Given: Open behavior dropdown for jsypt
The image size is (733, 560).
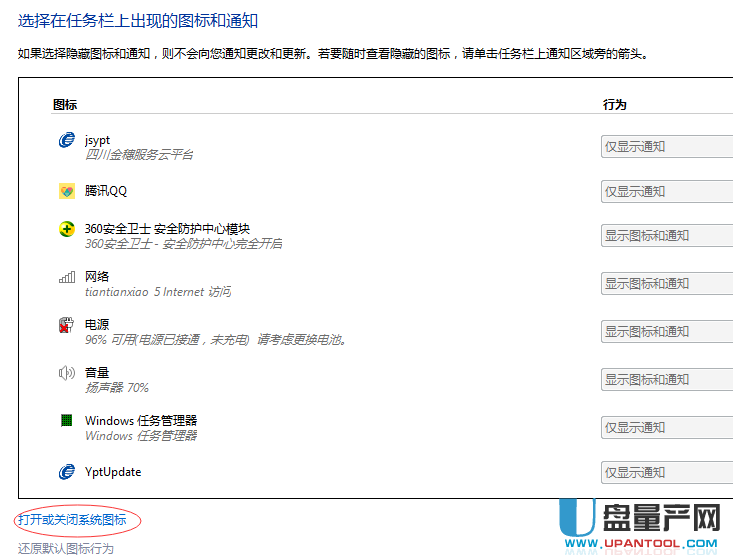Looking at the screenshot, I should point(666,147).
